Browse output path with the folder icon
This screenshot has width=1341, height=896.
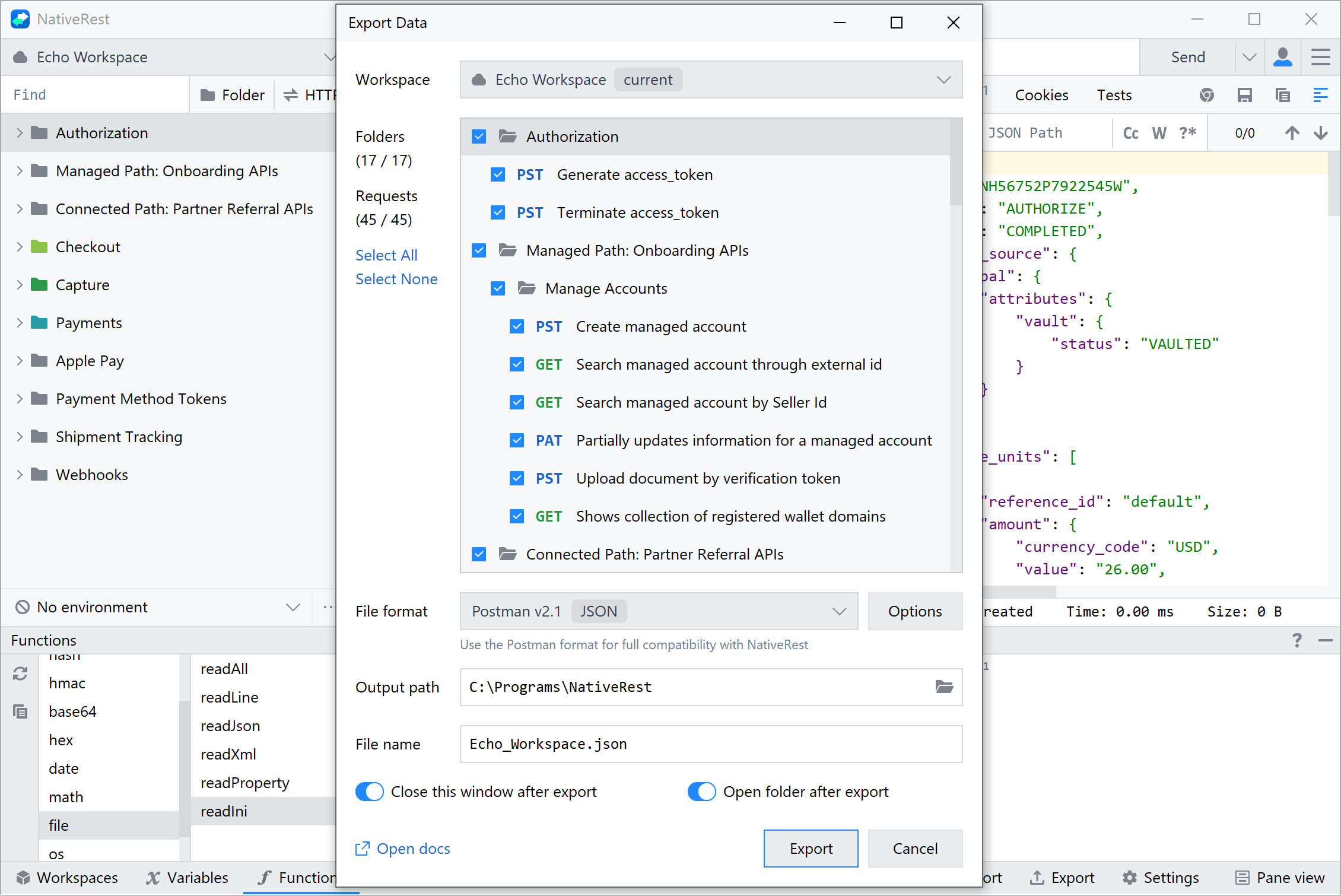[945, 687]
